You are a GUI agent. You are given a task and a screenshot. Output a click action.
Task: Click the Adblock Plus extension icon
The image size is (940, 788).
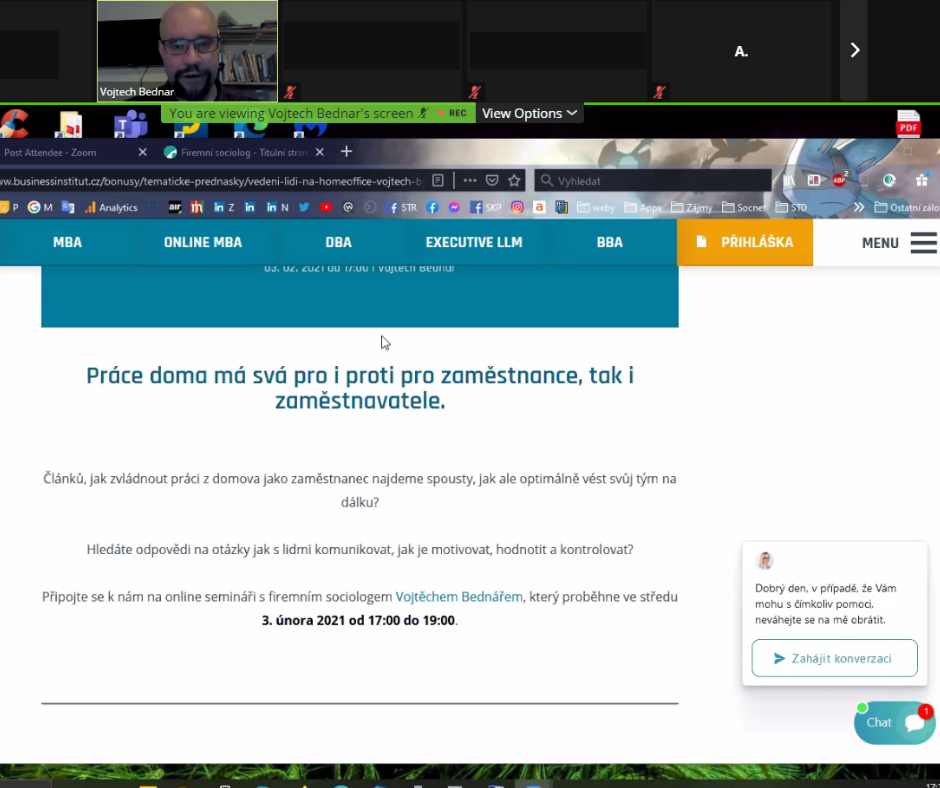[840, 180]
